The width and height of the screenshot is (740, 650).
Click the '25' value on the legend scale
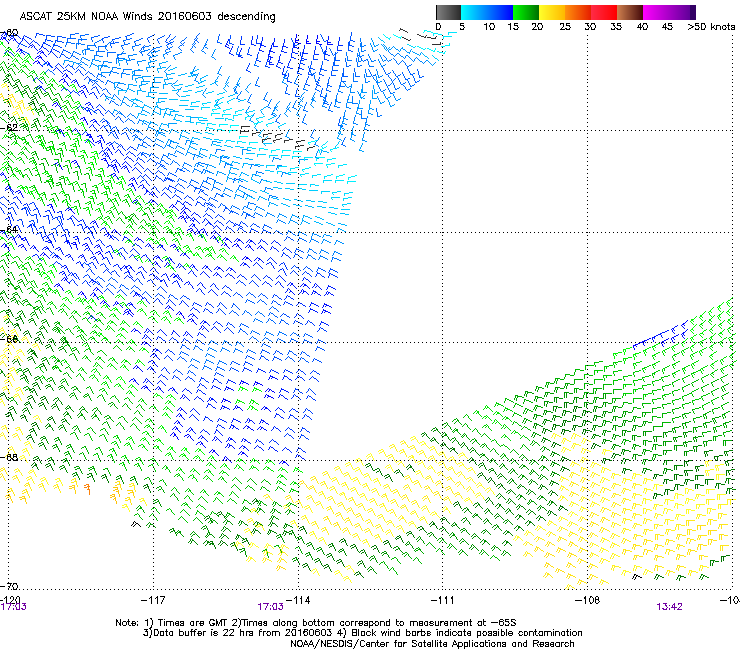[565, 27]
